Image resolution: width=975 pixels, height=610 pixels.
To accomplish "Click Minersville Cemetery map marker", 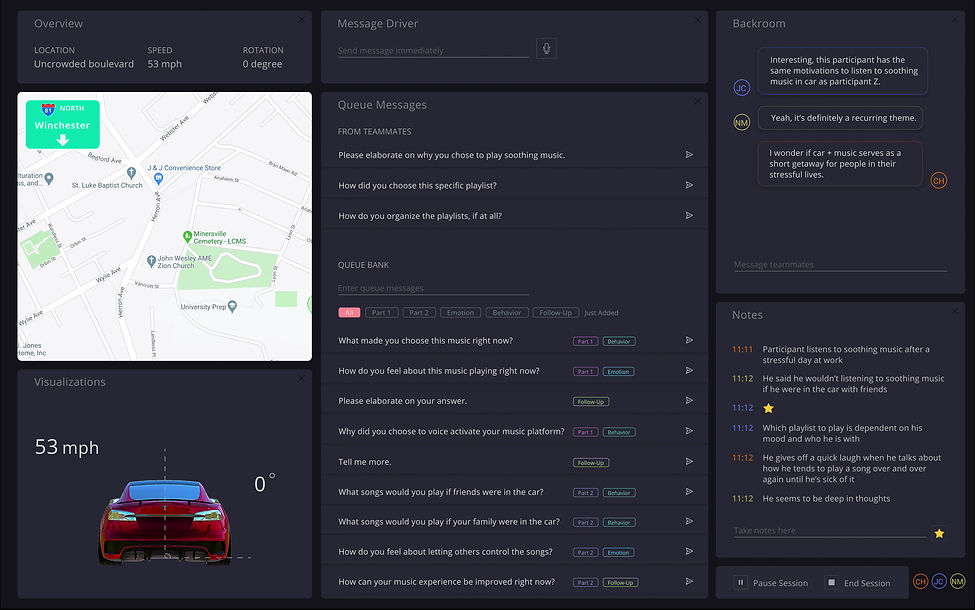I will 187,236.
